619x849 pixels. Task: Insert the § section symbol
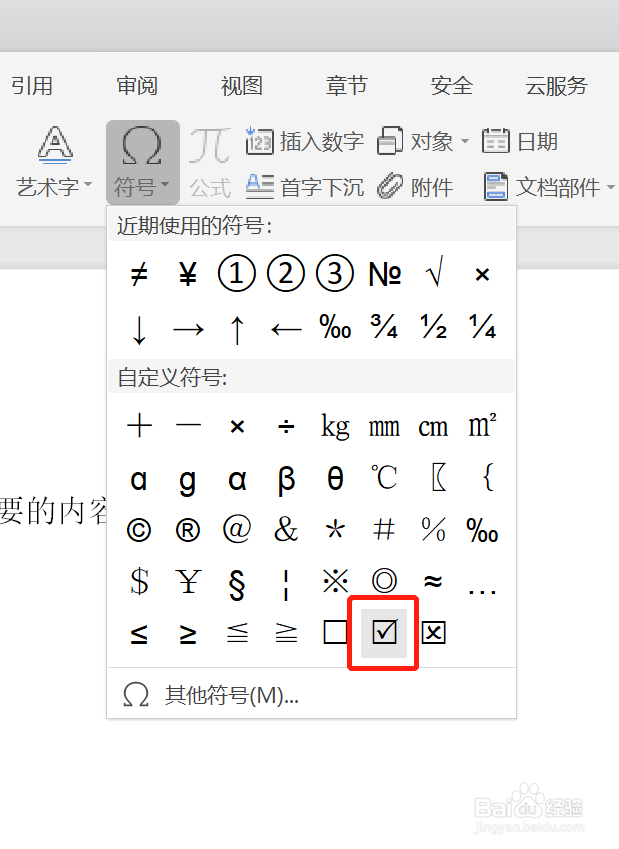[x=237, y=585]
